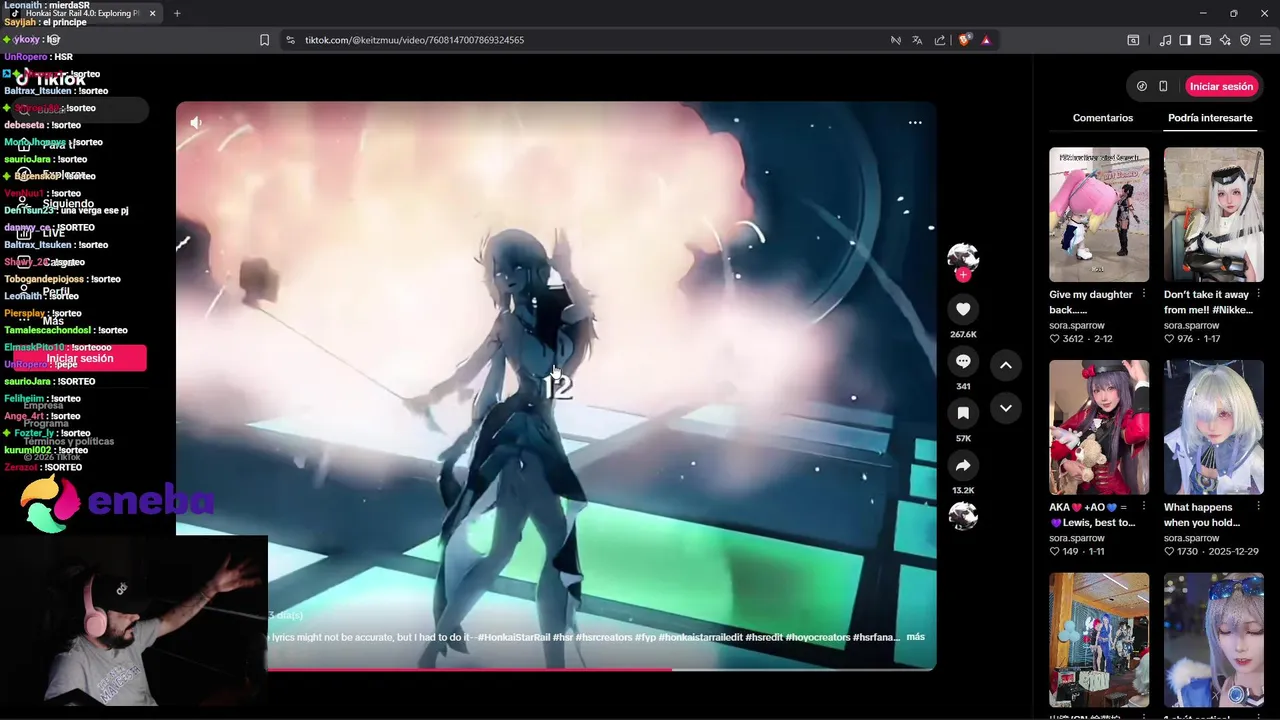Open the tab search icon in the browser toolbar
Screen dimensions: 1280x720
point(1133,40)
